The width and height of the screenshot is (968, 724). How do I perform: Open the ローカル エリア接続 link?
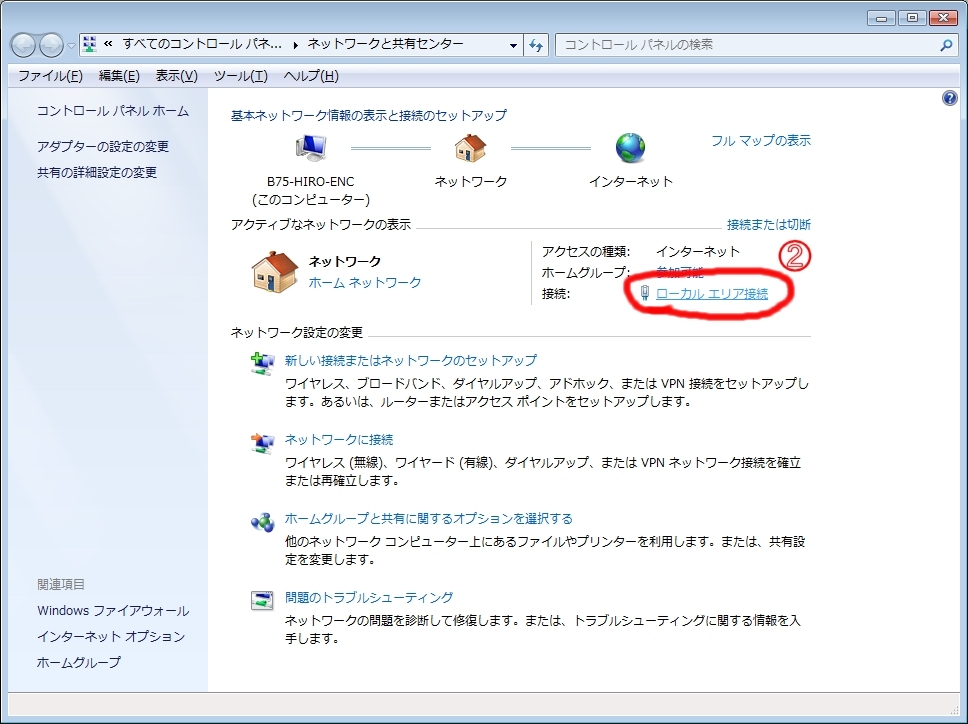pyautogui.click(x=711, y=294)
